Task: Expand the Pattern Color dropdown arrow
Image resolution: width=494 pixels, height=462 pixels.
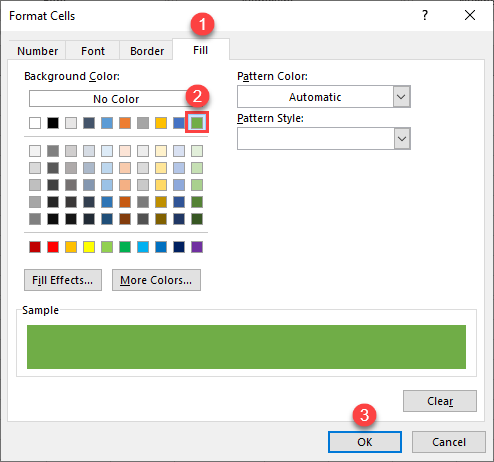Action: point(401,97)
